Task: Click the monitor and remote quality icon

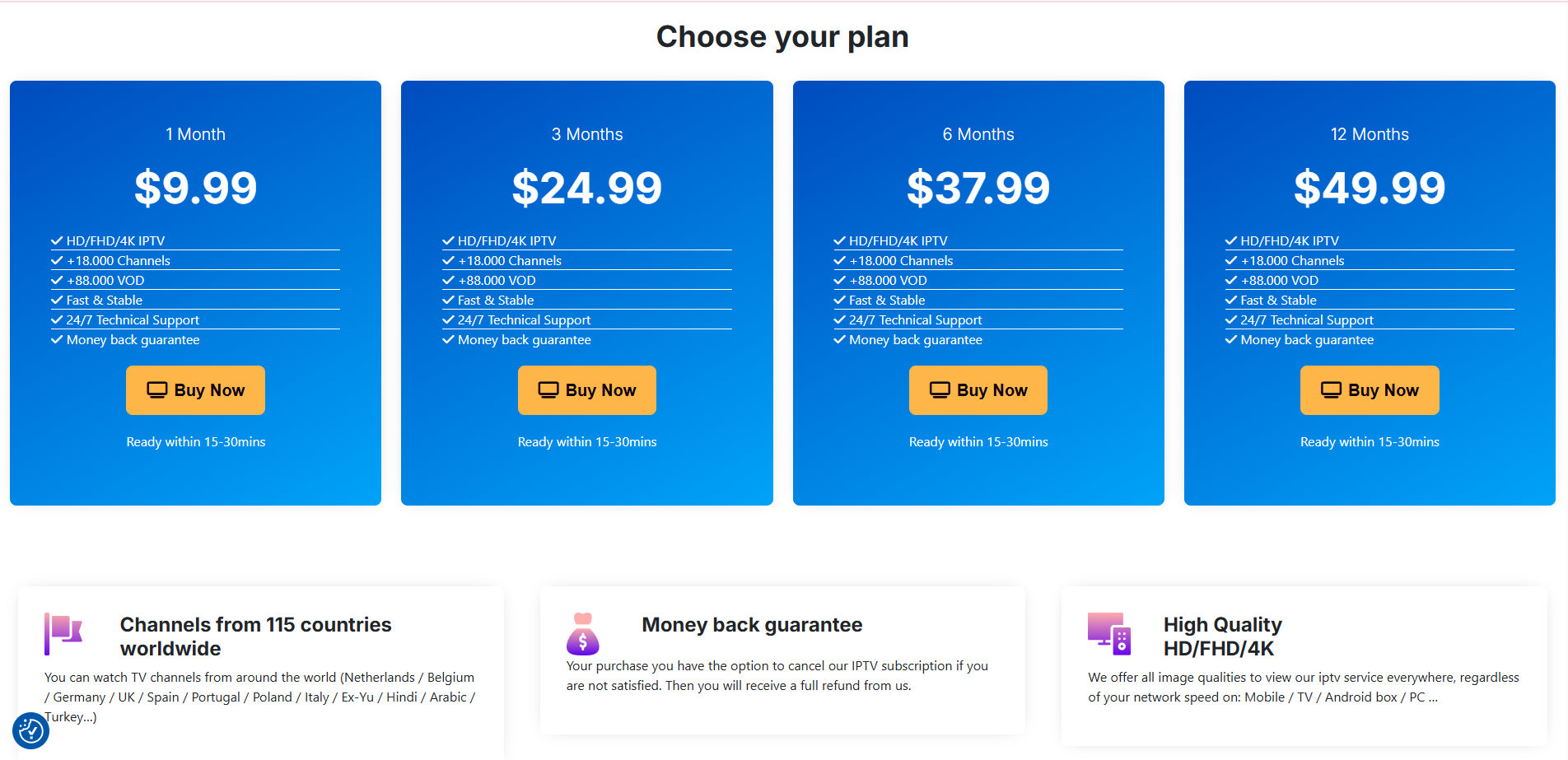Action: 1109,633
